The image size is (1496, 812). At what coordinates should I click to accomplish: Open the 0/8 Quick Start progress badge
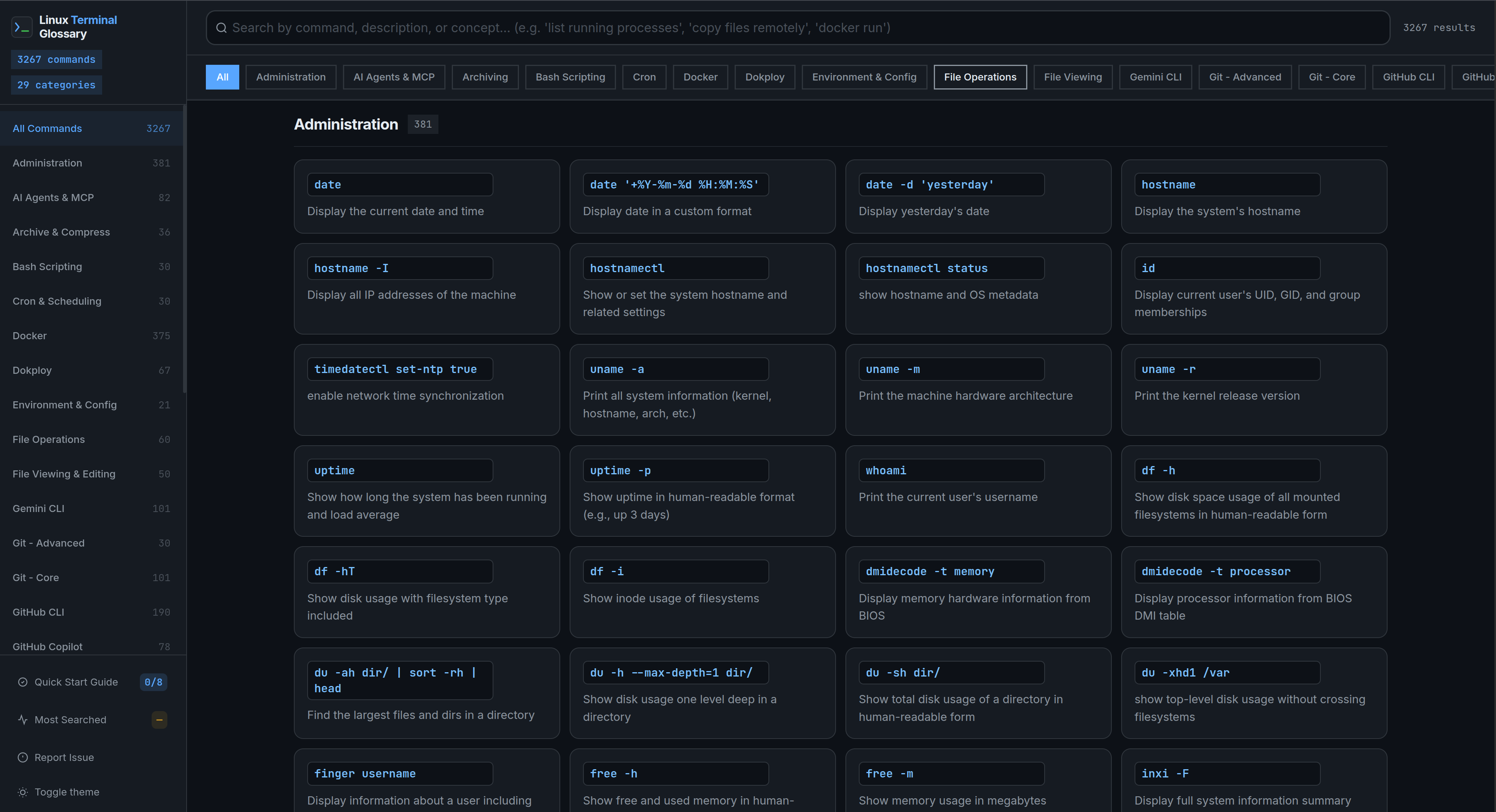(x=153, y=682)
